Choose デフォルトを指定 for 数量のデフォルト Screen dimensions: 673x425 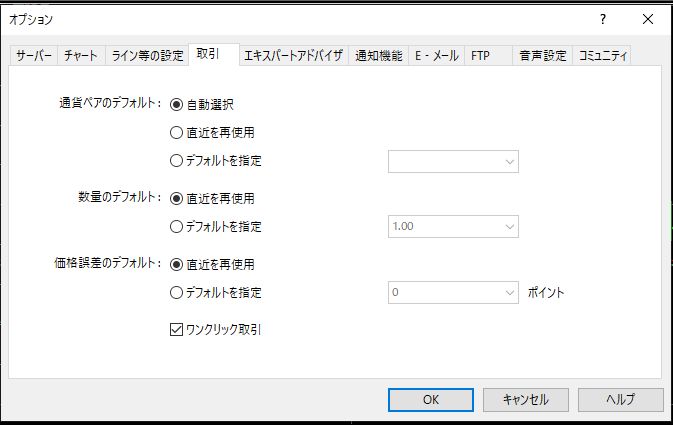[x=177, y=227]
